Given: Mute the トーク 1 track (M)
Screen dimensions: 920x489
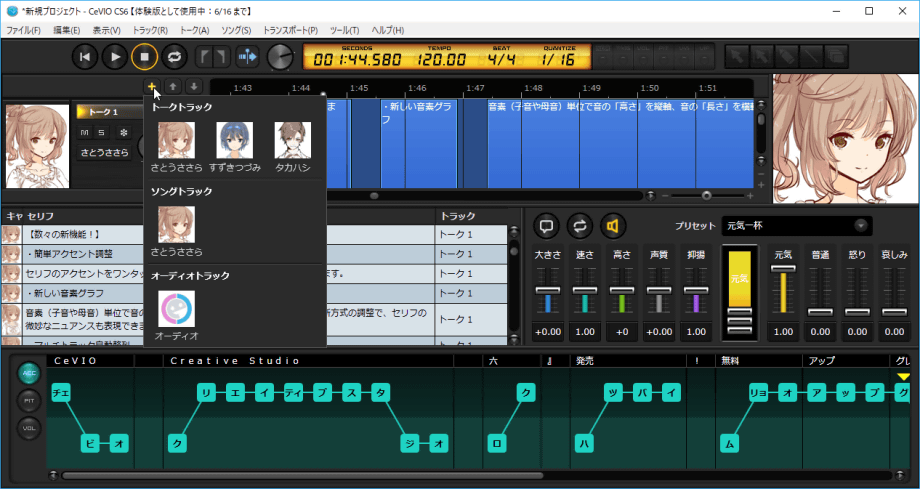Looking at the screenshot, I should click(x=85, y=133).
